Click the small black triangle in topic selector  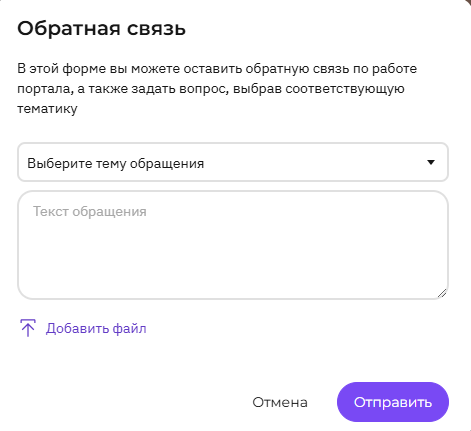pos(431,162)
